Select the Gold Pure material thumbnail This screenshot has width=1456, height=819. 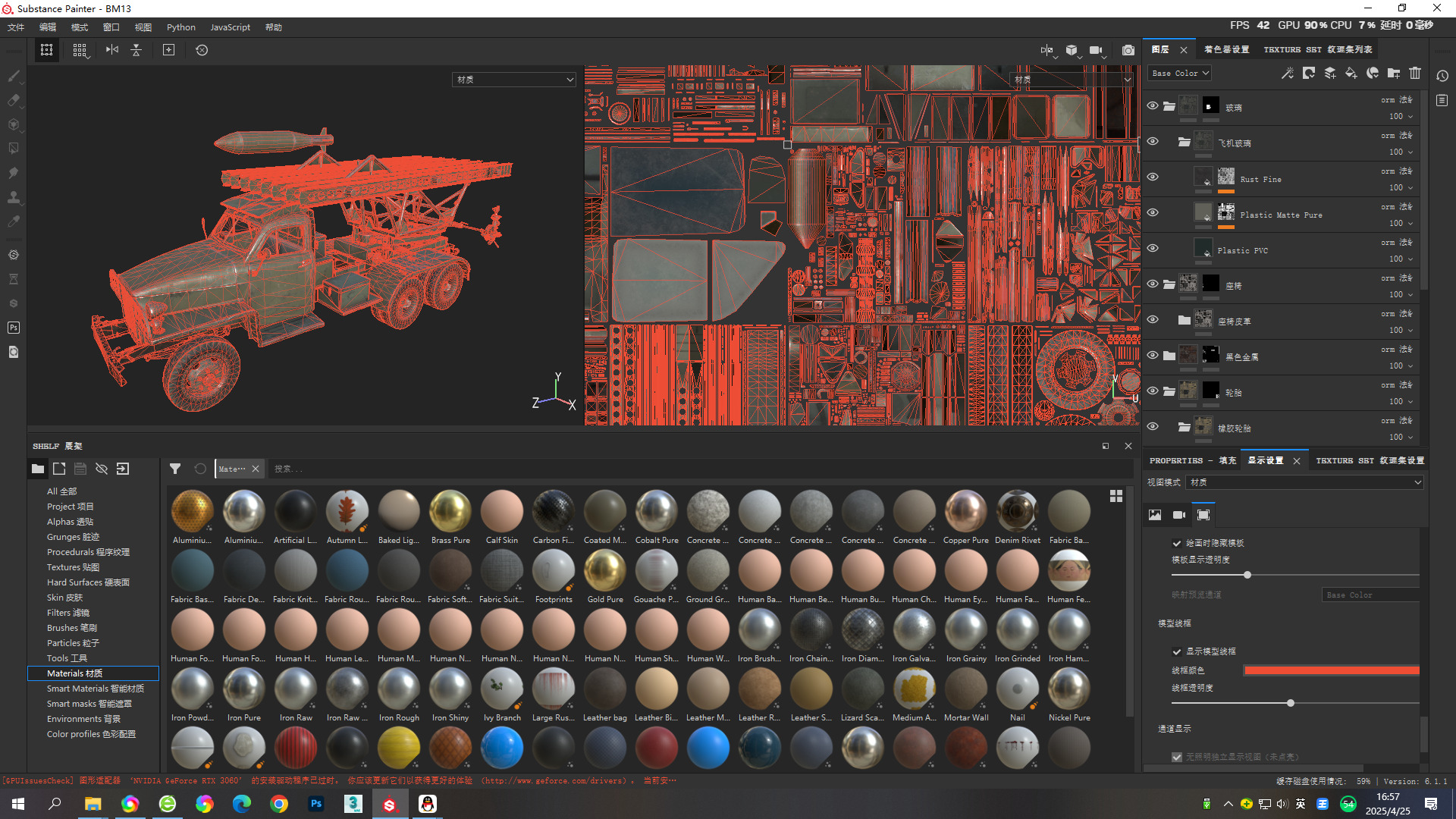coord(605,571)
